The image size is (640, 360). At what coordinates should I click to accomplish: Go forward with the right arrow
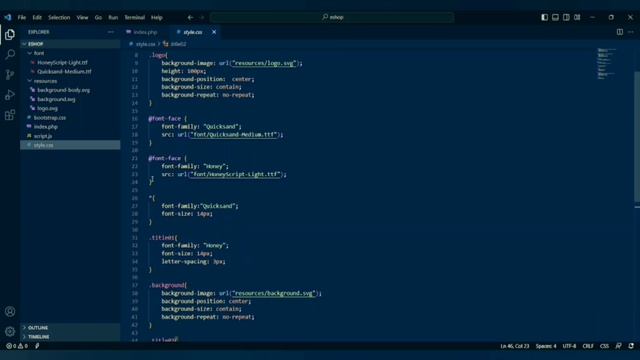(202, 17)
